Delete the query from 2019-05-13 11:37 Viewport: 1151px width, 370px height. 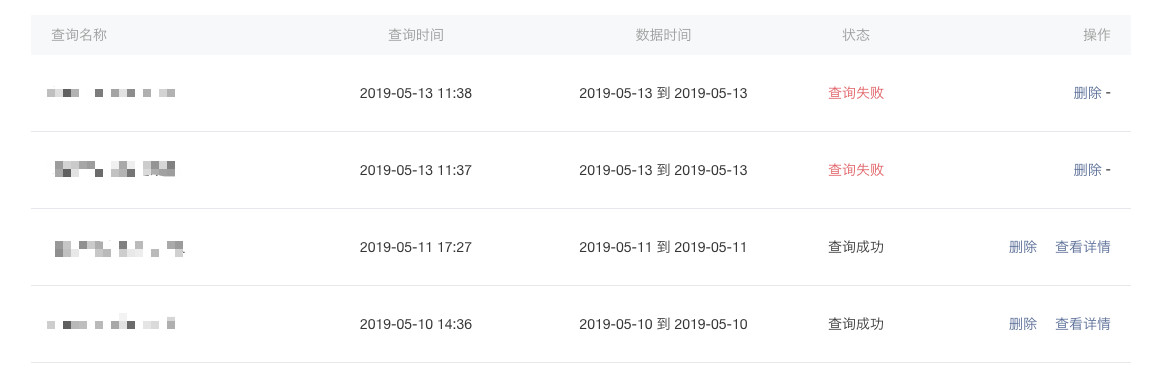click(x=1087, y=170)
